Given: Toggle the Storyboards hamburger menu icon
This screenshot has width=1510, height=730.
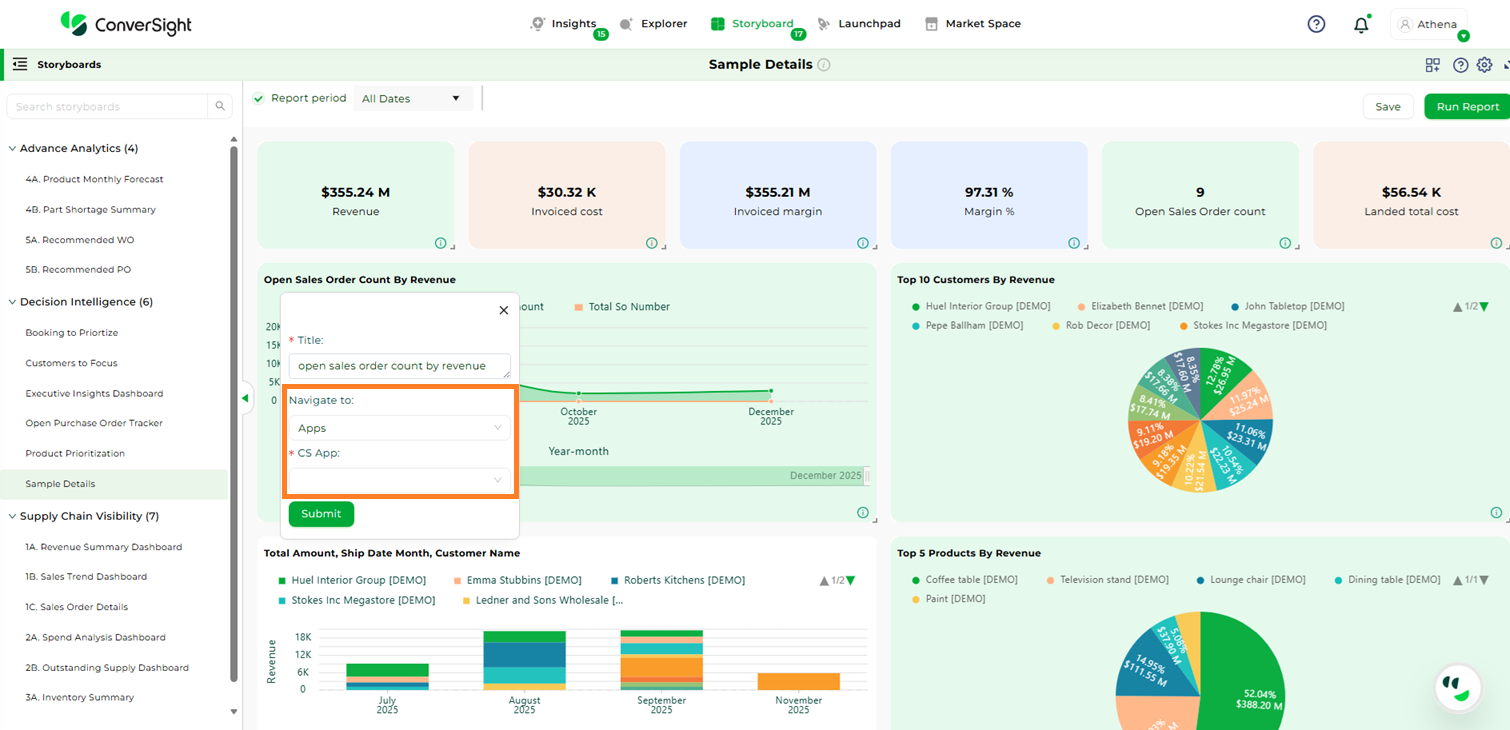Looking at the screenshot, I should [x=20, y=65].
